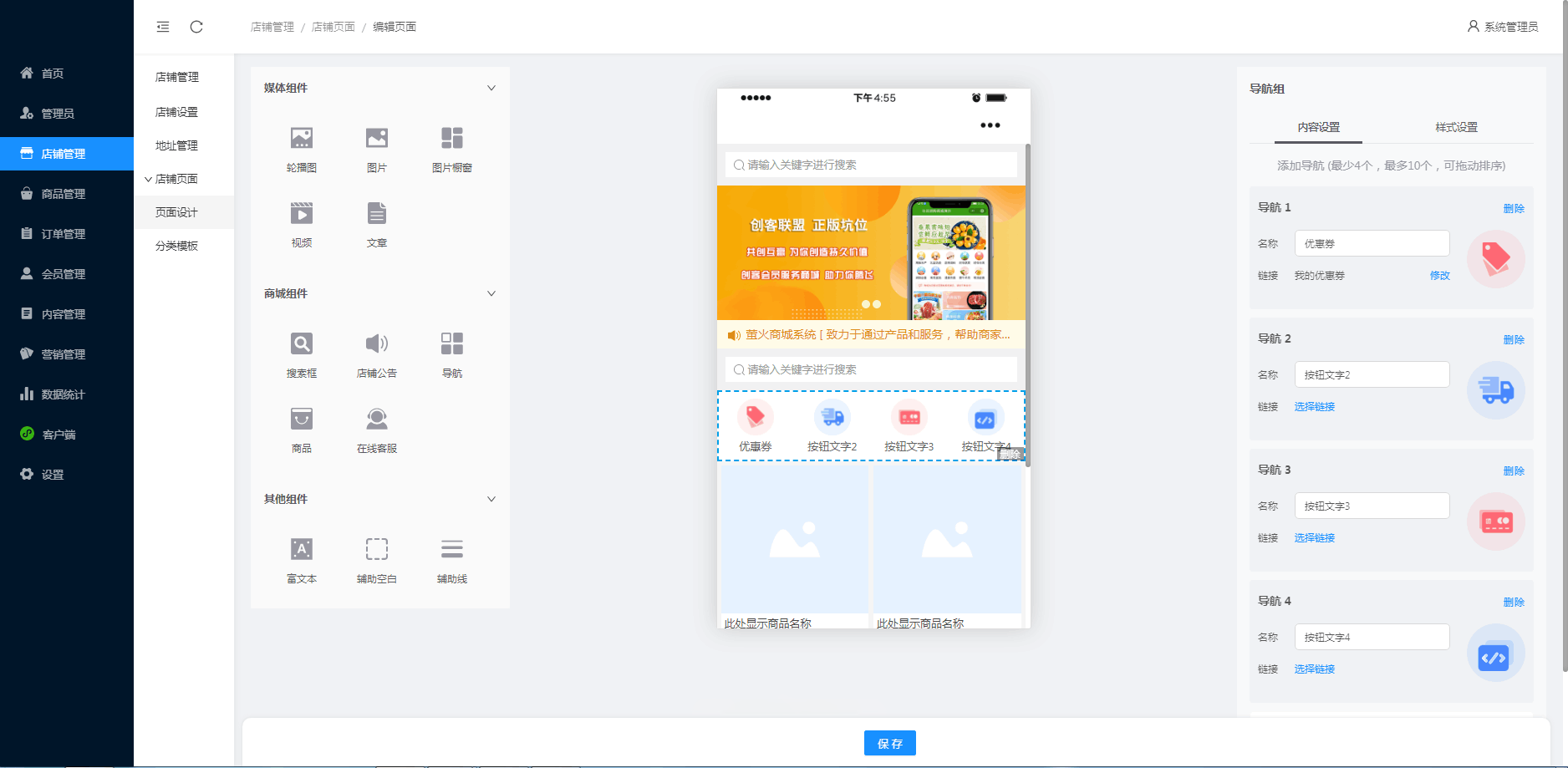The image size is (1568, 768).
Task: Expand the 店铺页面 submenu item
Action: 176,179
